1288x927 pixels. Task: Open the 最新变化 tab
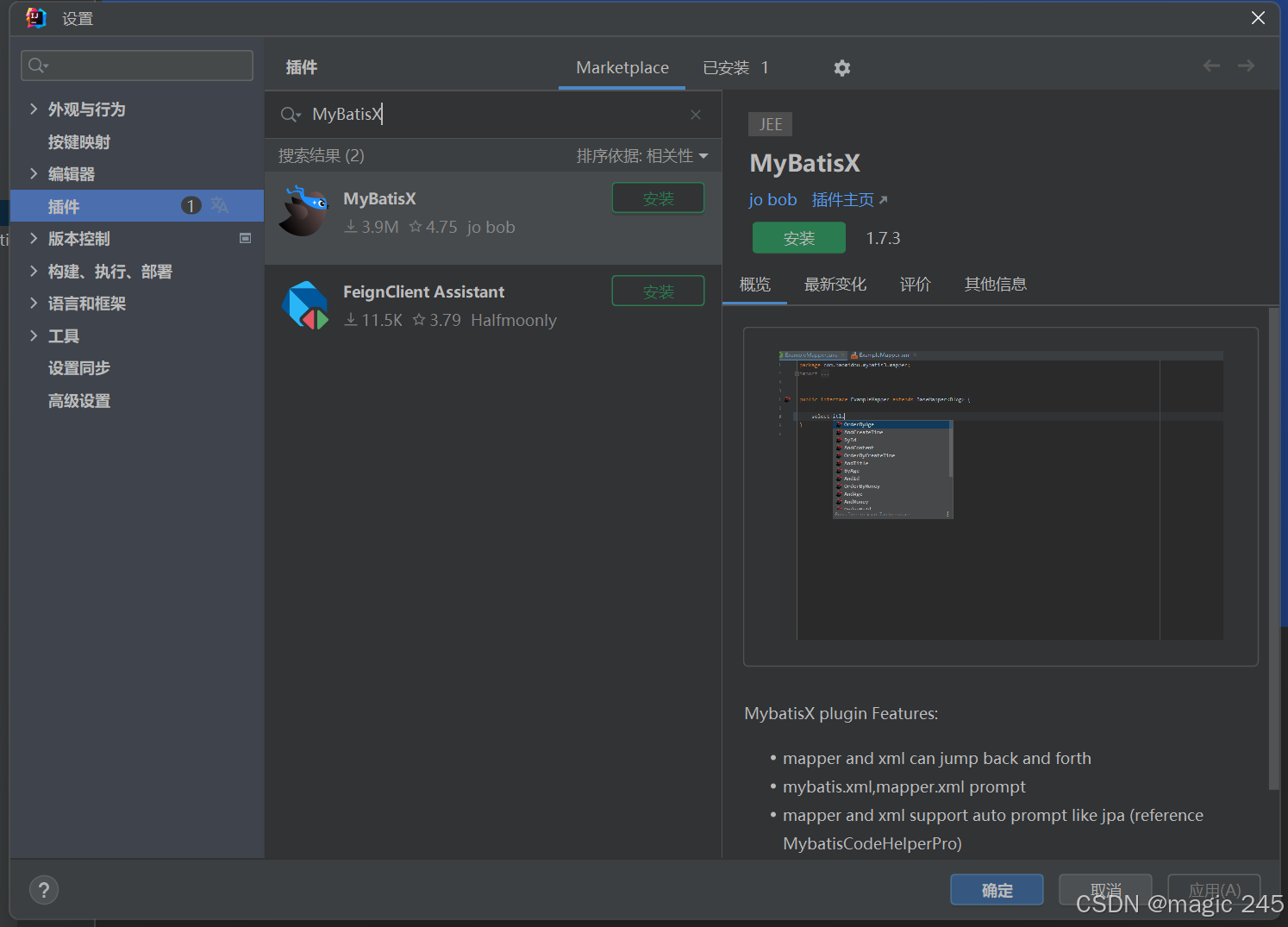coord(835,285)
